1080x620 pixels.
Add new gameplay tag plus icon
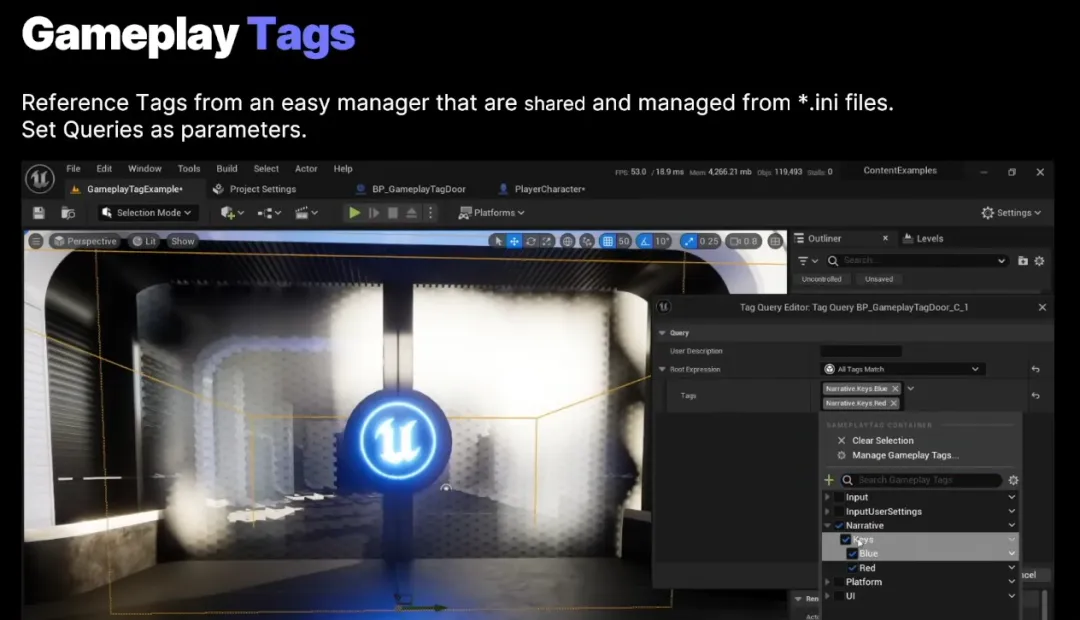(829, 479)
